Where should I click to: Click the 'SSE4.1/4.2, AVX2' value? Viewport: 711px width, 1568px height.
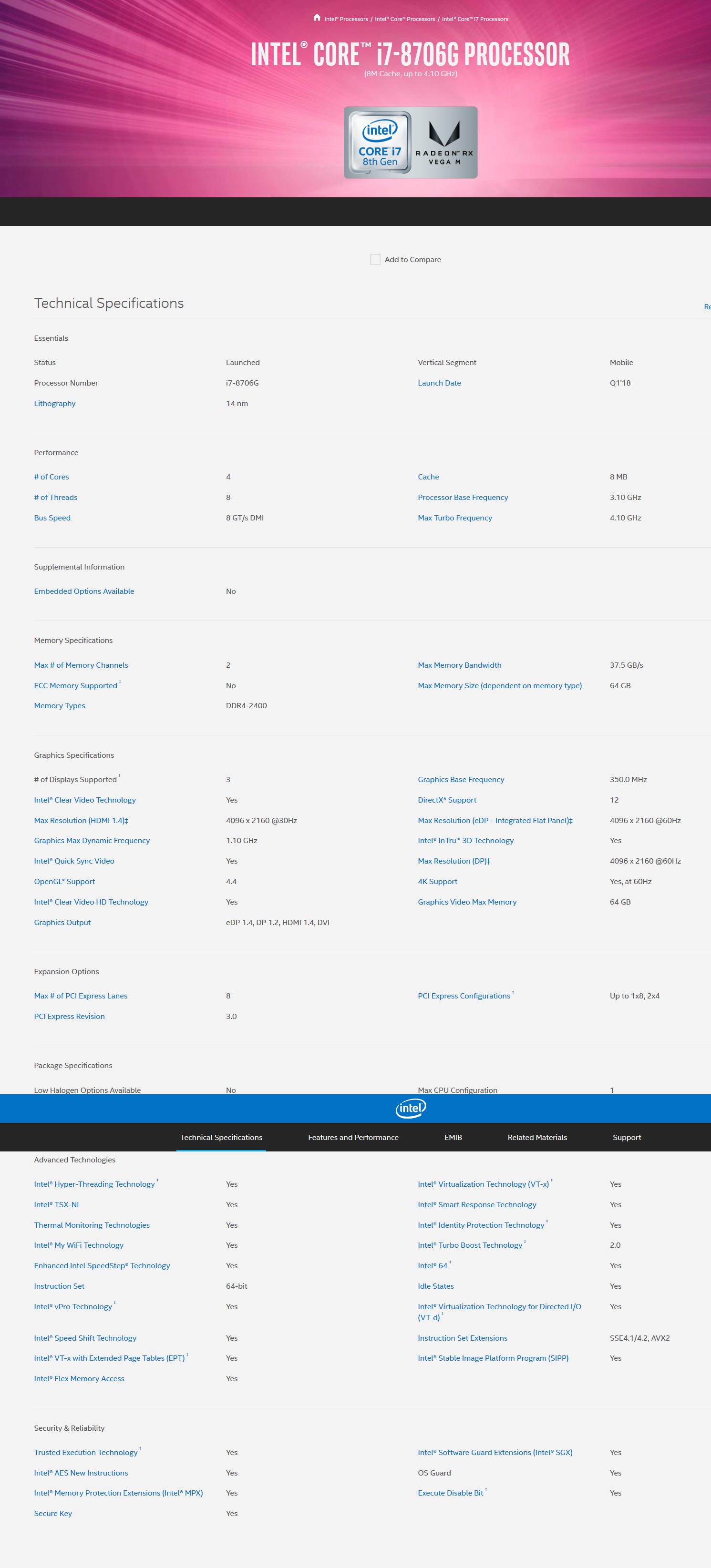(x=640, y=1338)
